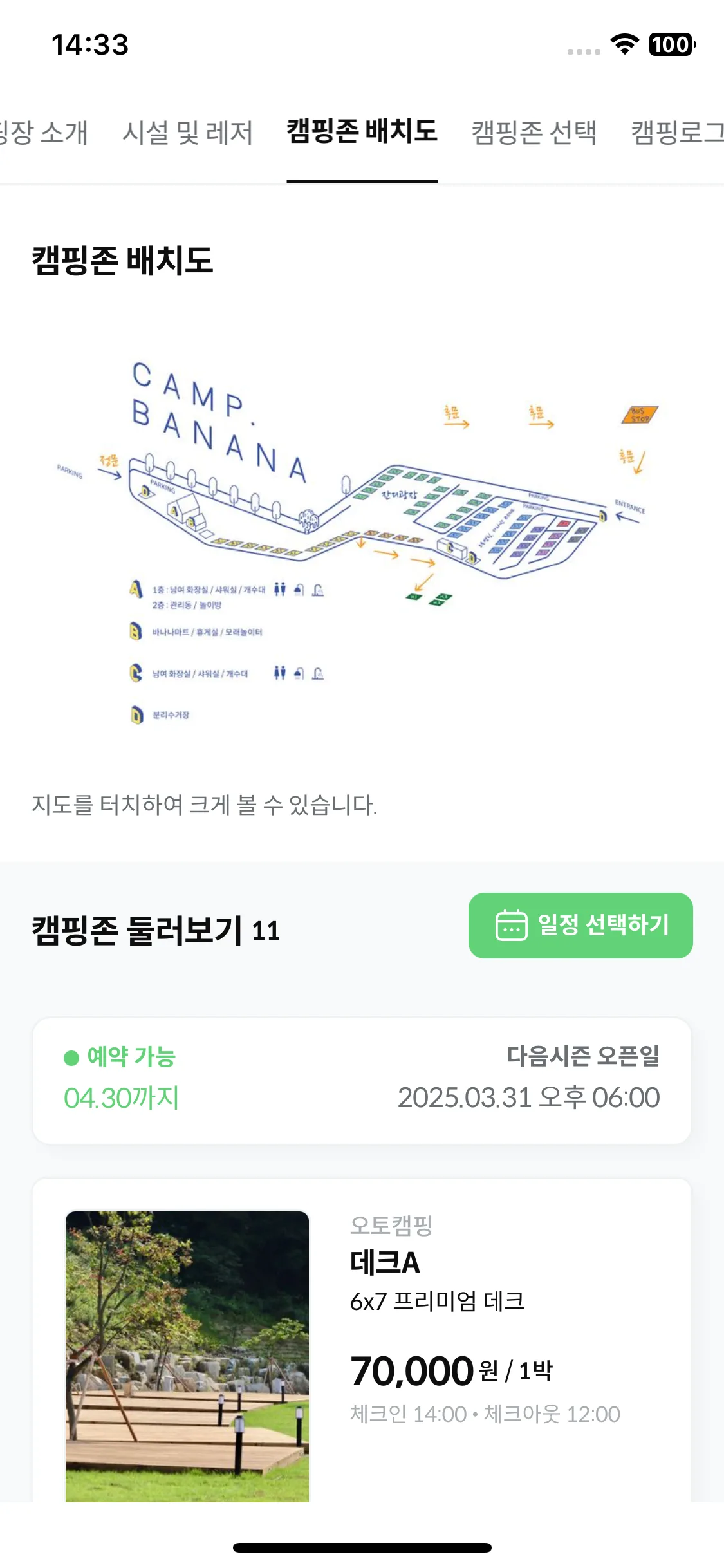Screen dimensions: 724x1568
Task: Tap building B marker in map legend
Action: [136, 631]
